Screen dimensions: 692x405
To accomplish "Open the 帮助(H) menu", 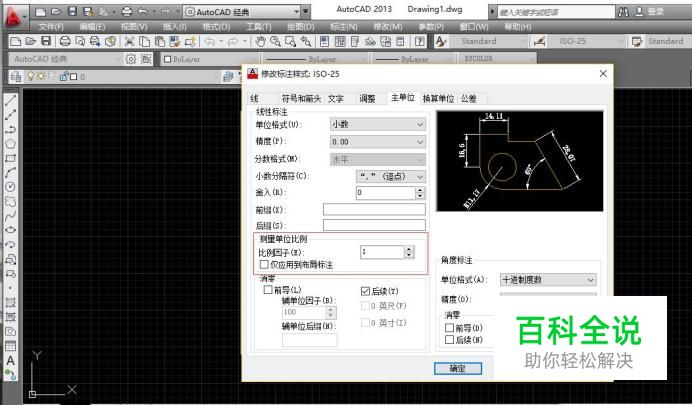I will (518, 27).
